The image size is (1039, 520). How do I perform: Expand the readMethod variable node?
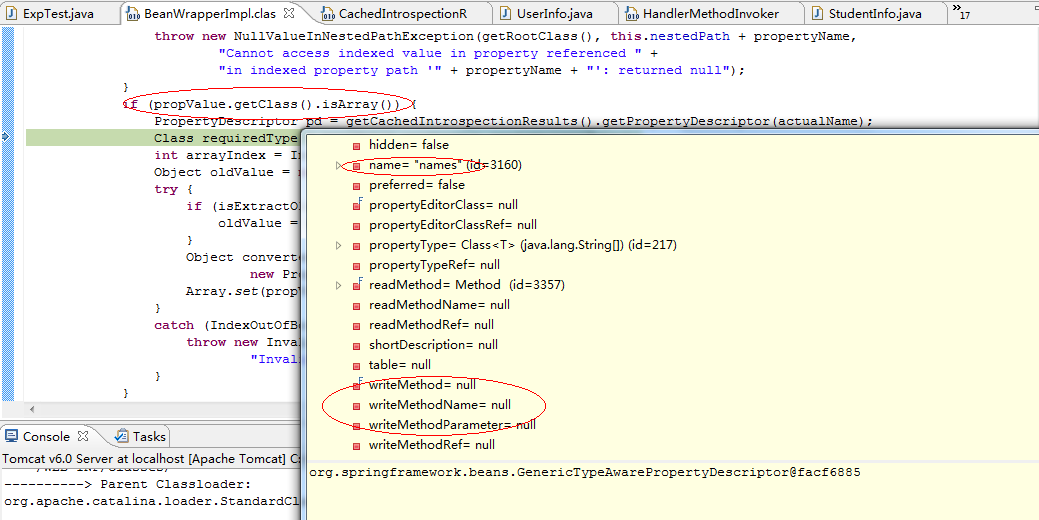[339, 286]
